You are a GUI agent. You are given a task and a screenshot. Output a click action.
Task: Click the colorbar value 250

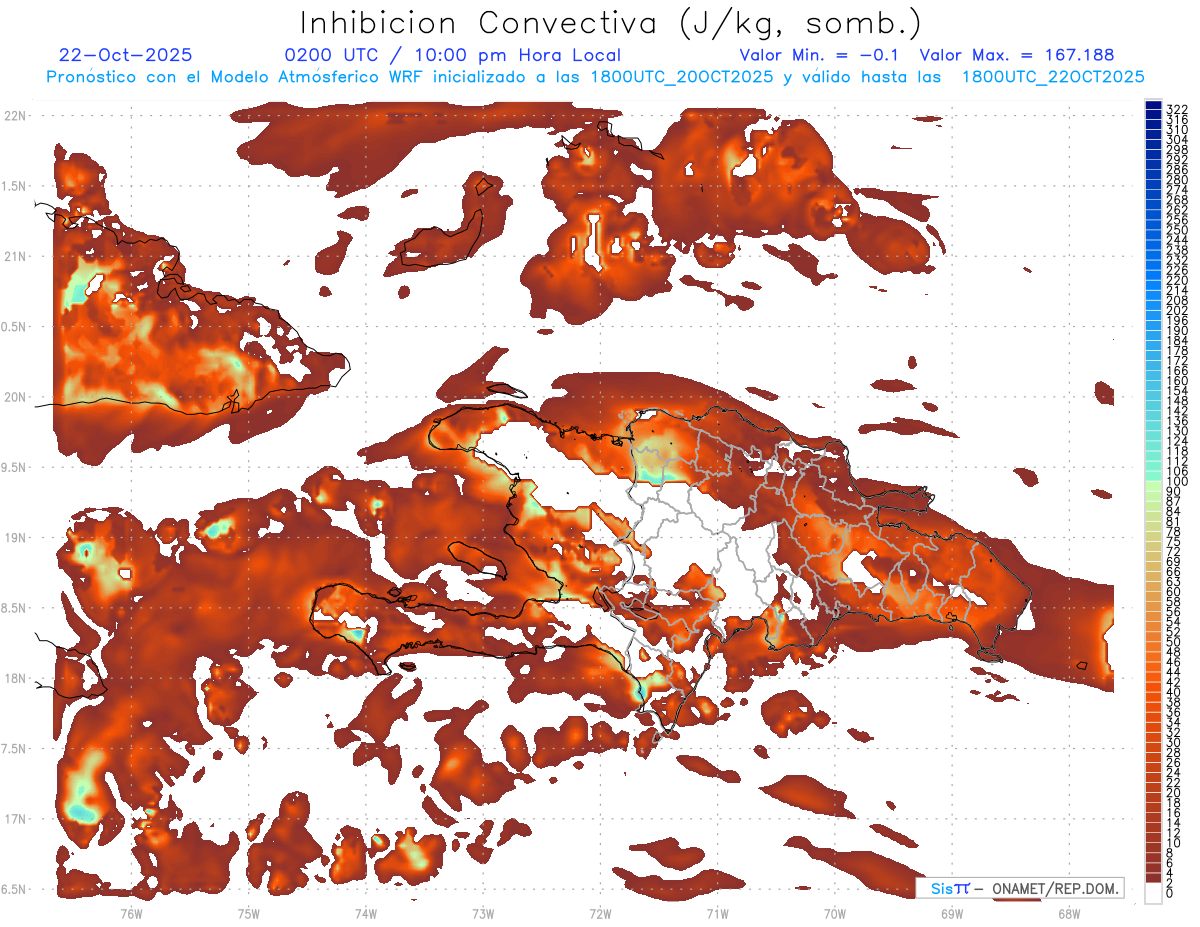(x=1176, y=229)
